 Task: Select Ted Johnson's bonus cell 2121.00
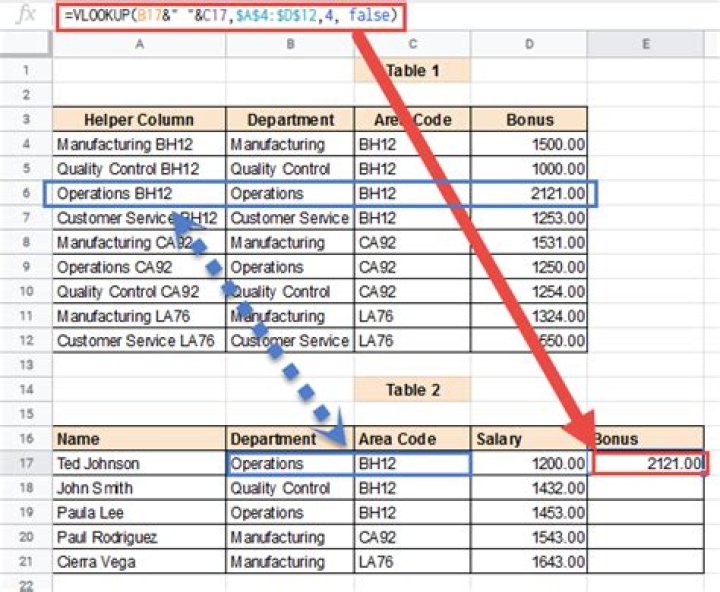point(648,463)
